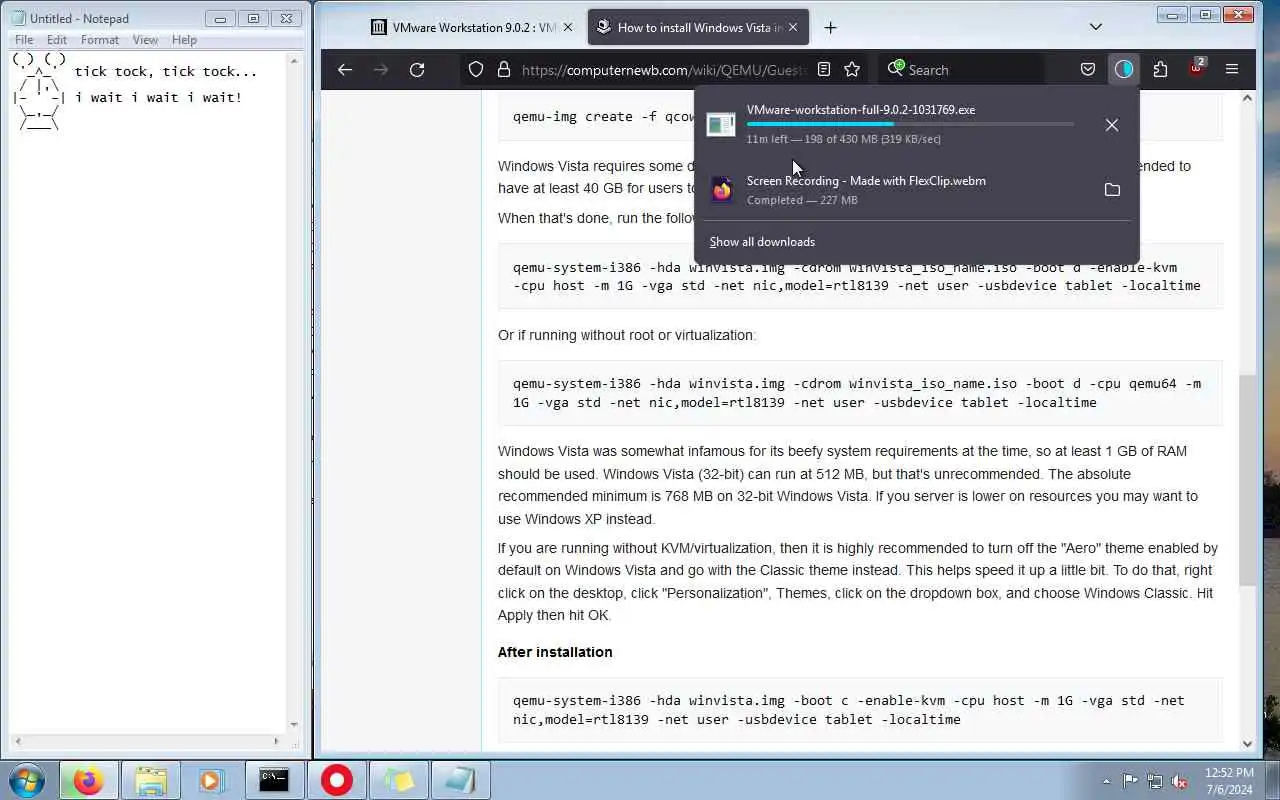Click Notepad horizontal scroll left arrow
Image resolution: width=1280 pixels, height=800 pixels.
(x=17, y=741)
